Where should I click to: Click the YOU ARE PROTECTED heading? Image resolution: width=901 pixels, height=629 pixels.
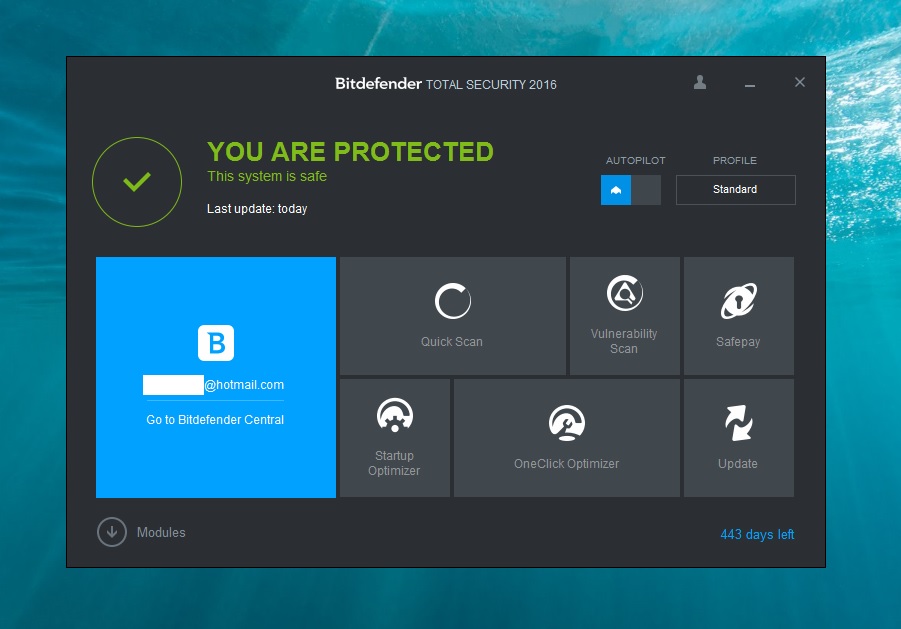pos(350,152)
